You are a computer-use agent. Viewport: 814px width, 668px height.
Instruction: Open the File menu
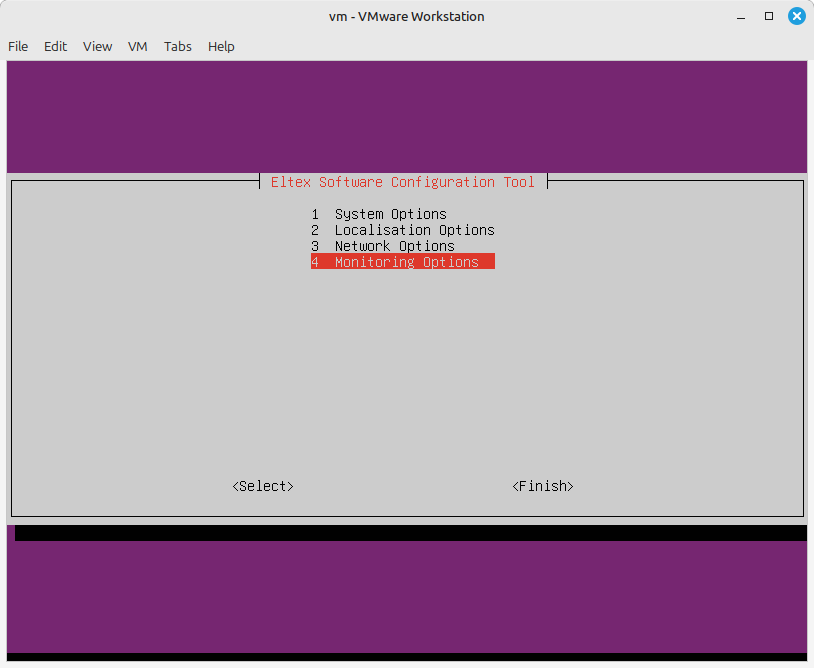pos(18,47)
